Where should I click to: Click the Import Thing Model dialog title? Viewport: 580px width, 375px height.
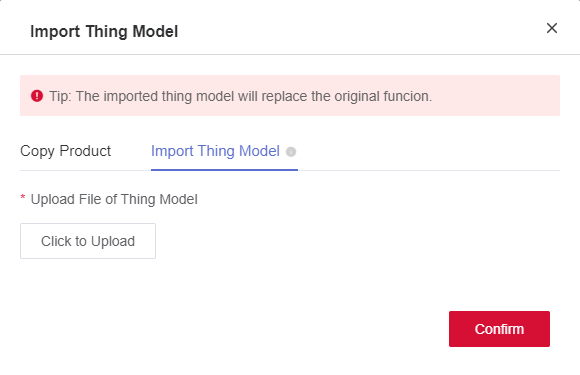point(104,31)
